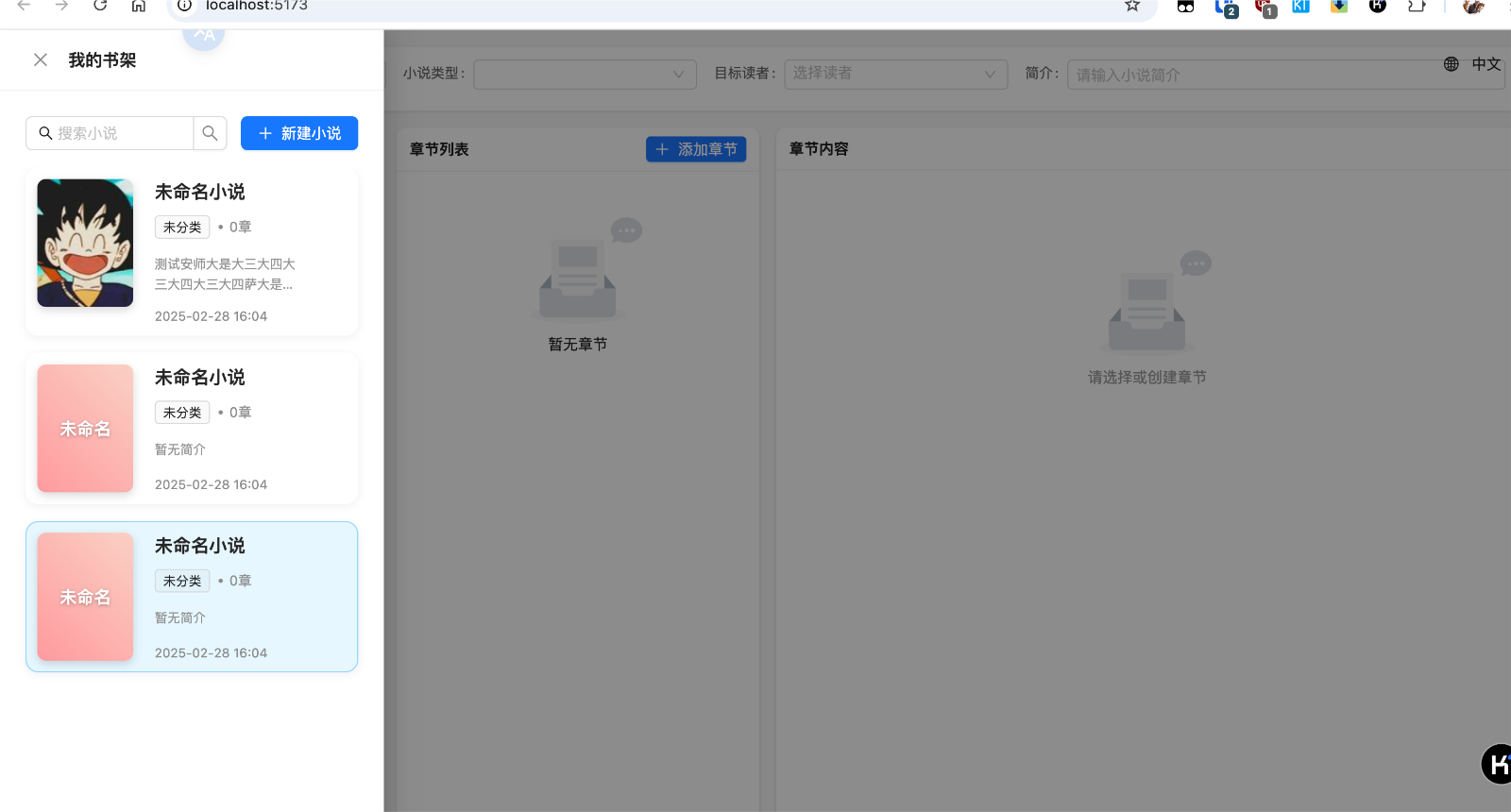
Task: Bookmark this page with the star icon
Action: 1132,6
